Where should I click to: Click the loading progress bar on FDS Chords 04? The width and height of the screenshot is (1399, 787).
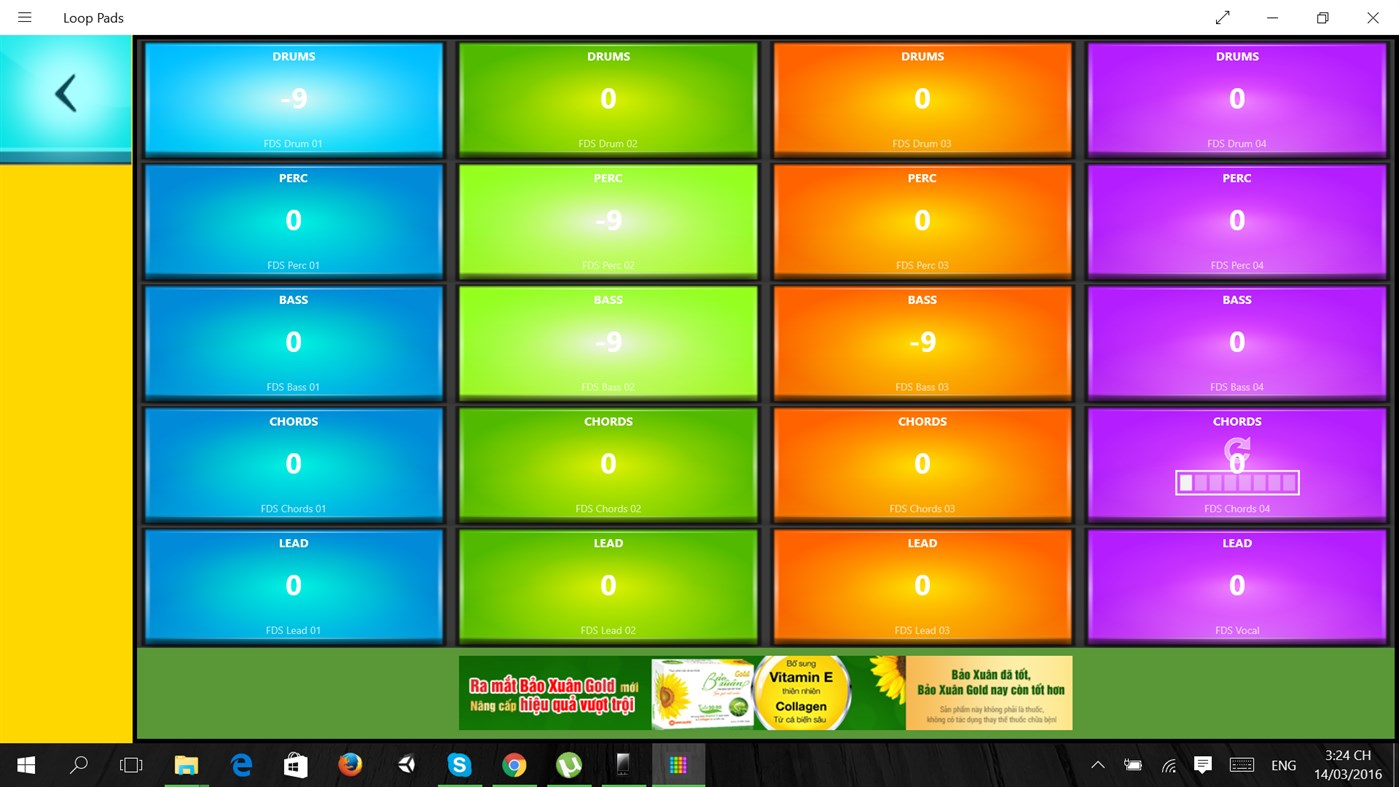[1237, 482]
